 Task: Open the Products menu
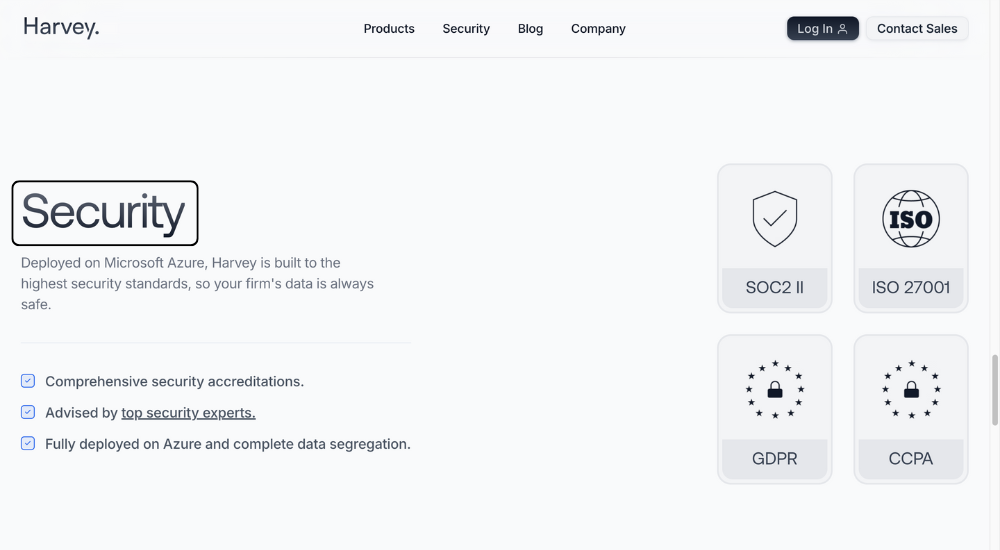389,29
